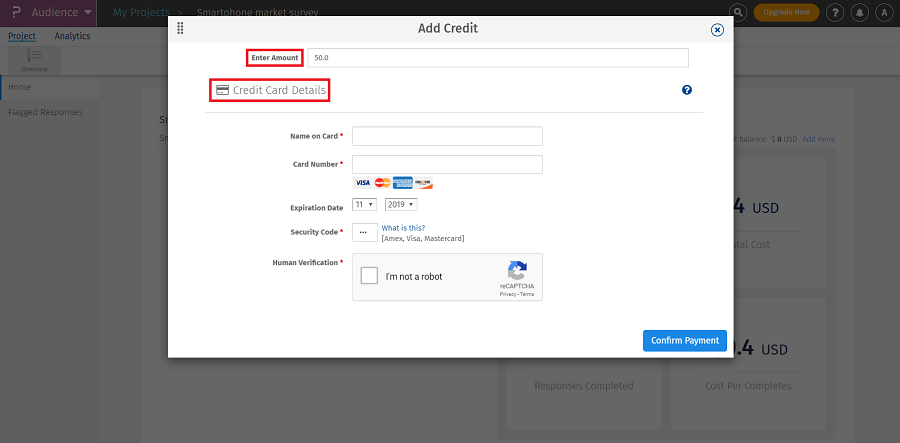Viewport: 900px width, 443px height.
Task: Click the Expiration Date label
Action: (317, 208)
